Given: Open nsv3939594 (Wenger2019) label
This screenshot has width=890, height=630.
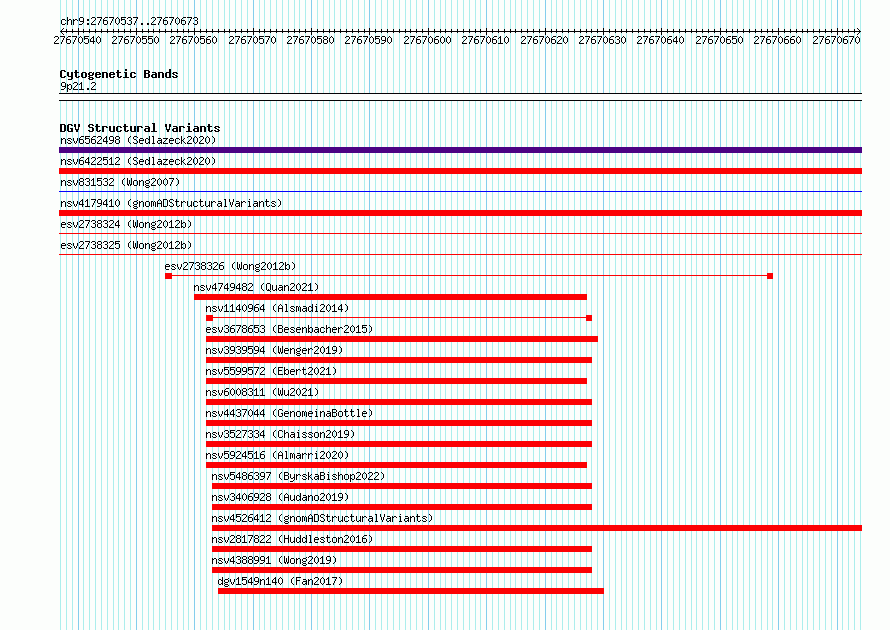Looking at the screenshot, I should tap(274, 350).
